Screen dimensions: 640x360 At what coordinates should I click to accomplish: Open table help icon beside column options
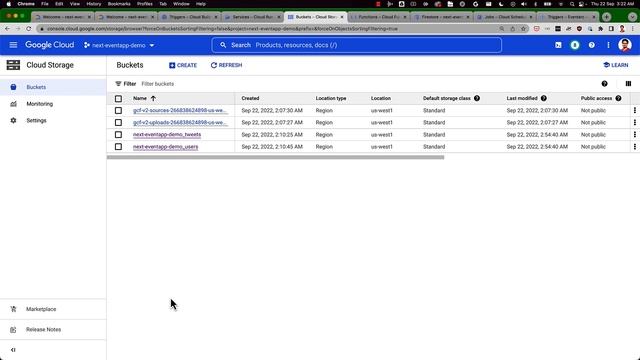click(x=604, y=84)
